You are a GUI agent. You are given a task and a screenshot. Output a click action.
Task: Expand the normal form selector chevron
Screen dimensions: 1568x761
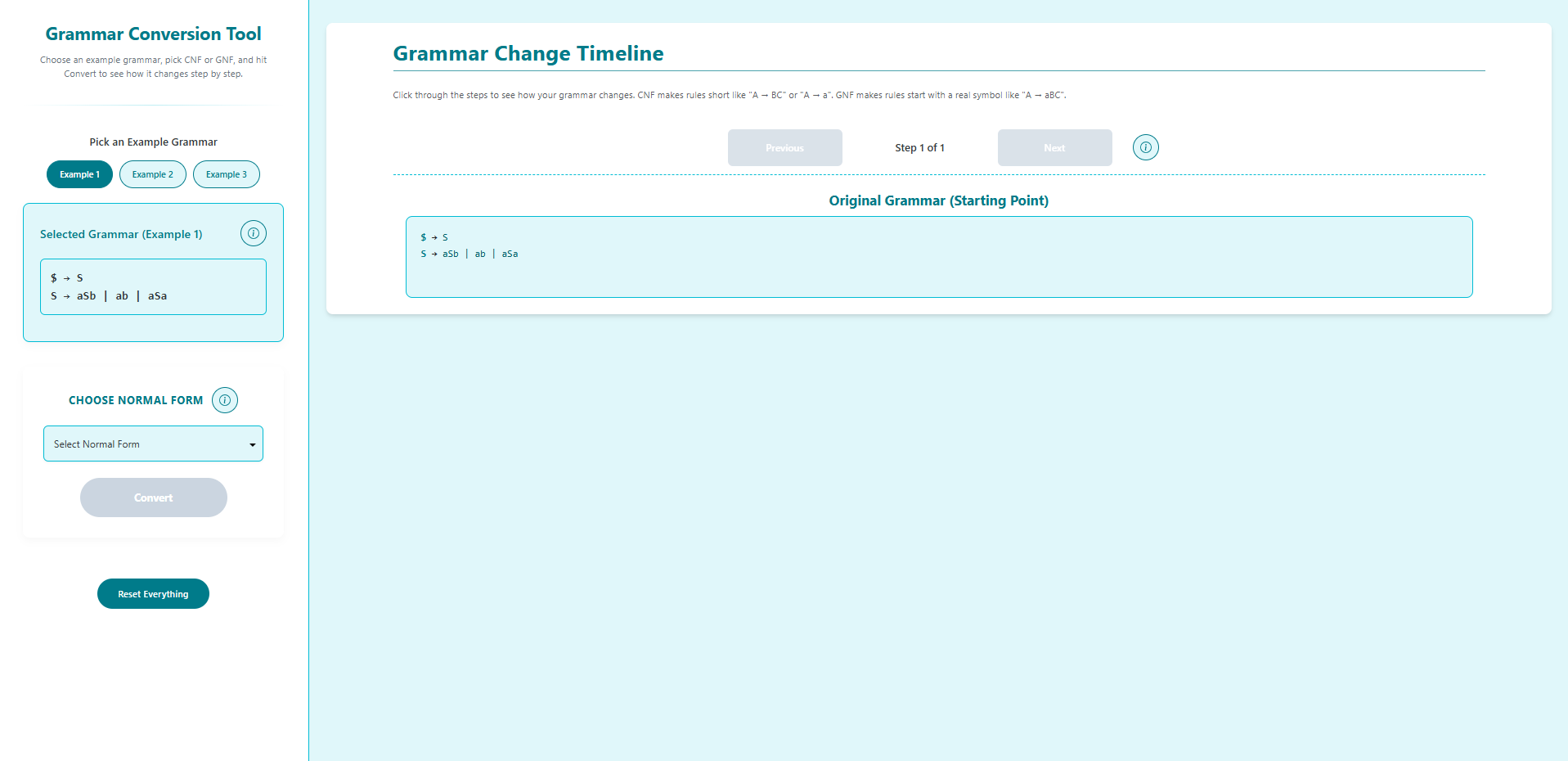click(x=252, y=444)
